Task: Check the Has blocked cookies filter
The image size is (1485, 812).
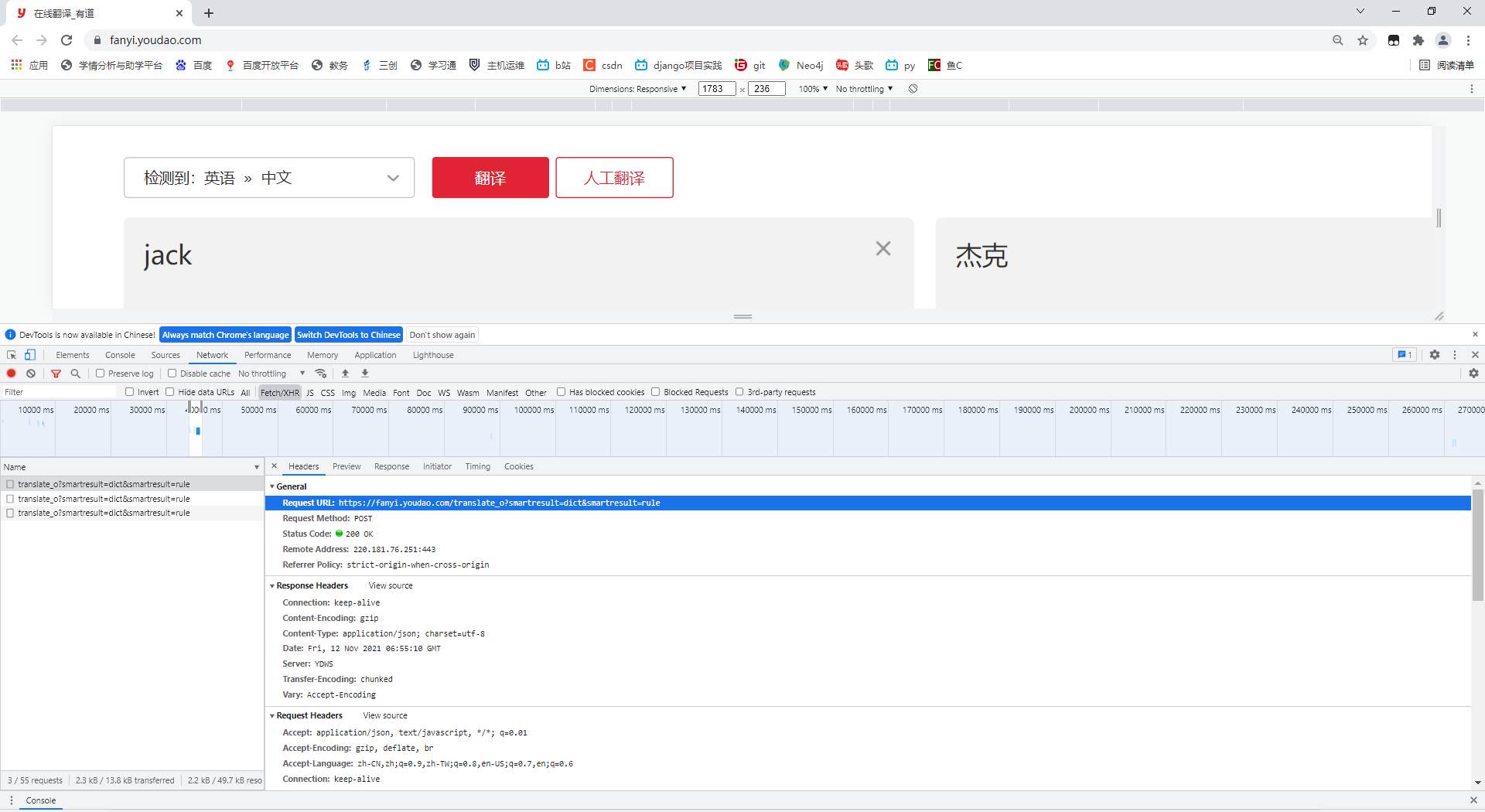Action: tap(562, 392)
